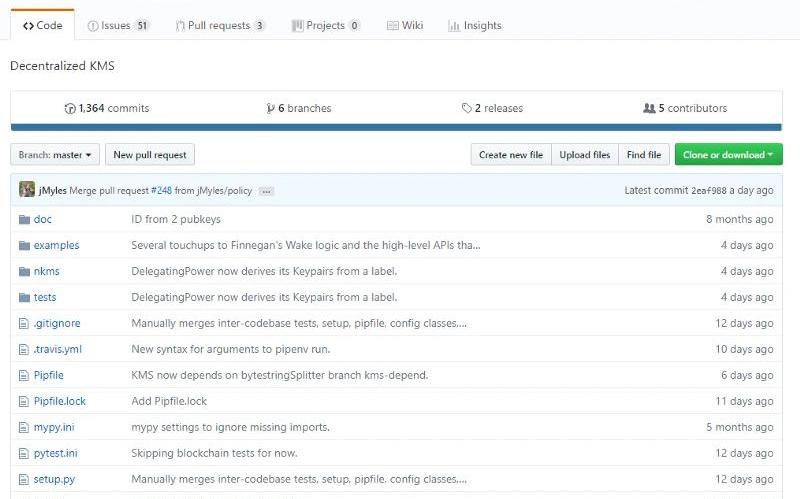Open the examples folder

point(56,245)
